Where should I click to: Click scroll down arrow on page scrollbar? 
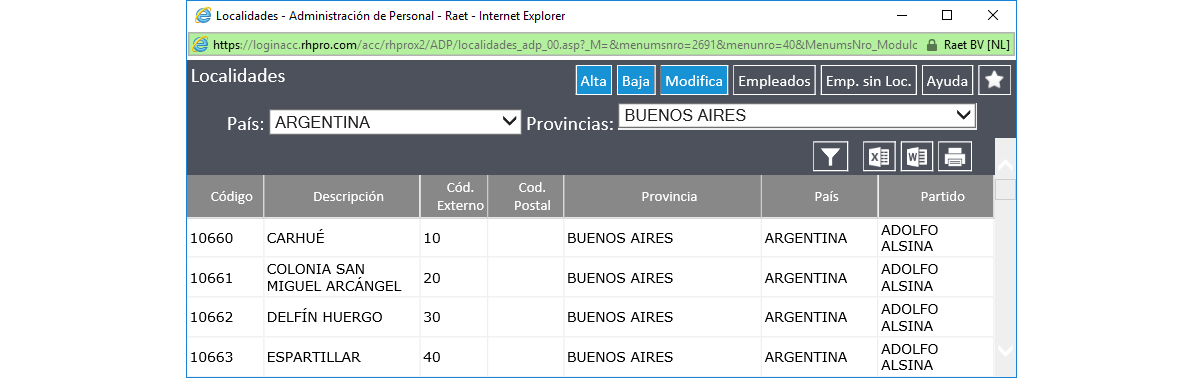[x=1005, y=351]
